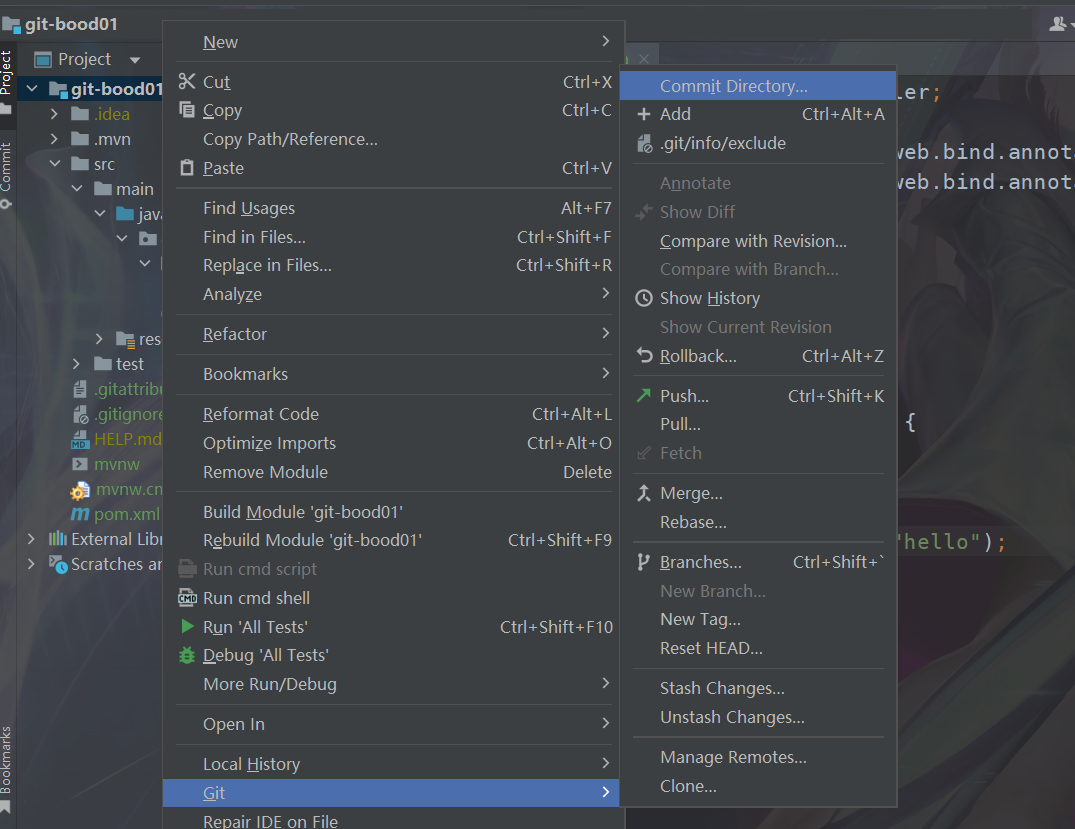Image resolution: width=1075 pixels, height=829 pixels.
Task: Expand the .mvn folder
Action: (x=54, y=139)
